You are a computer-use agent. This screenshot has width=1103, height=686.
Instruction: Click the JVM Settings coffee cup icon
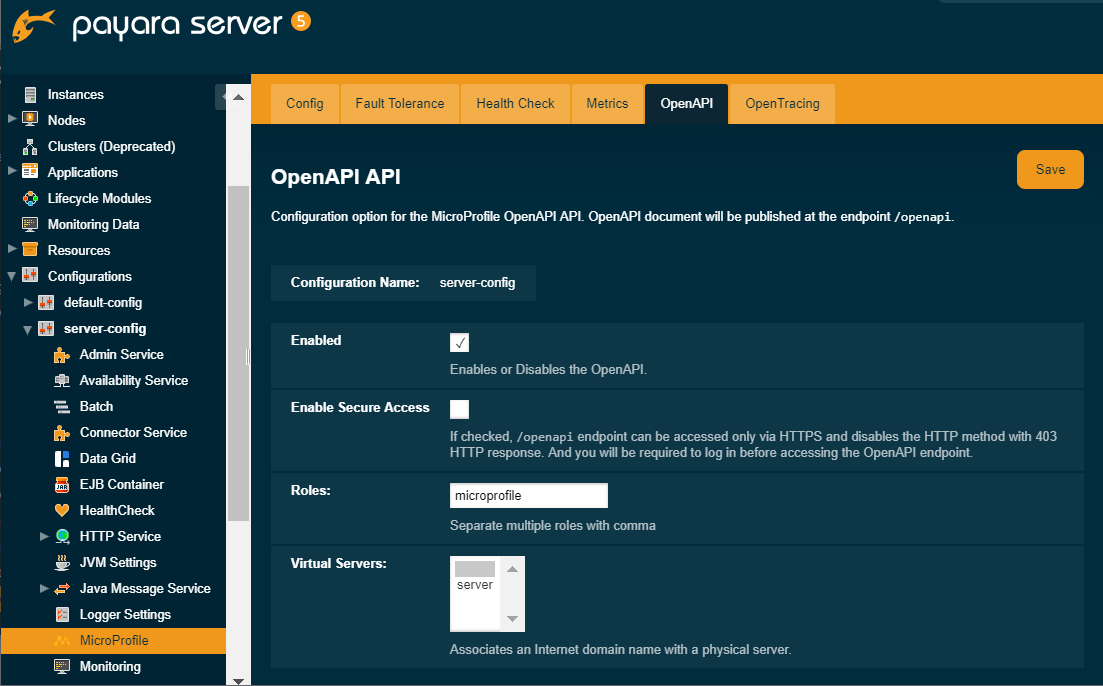(x=62, y=562)
